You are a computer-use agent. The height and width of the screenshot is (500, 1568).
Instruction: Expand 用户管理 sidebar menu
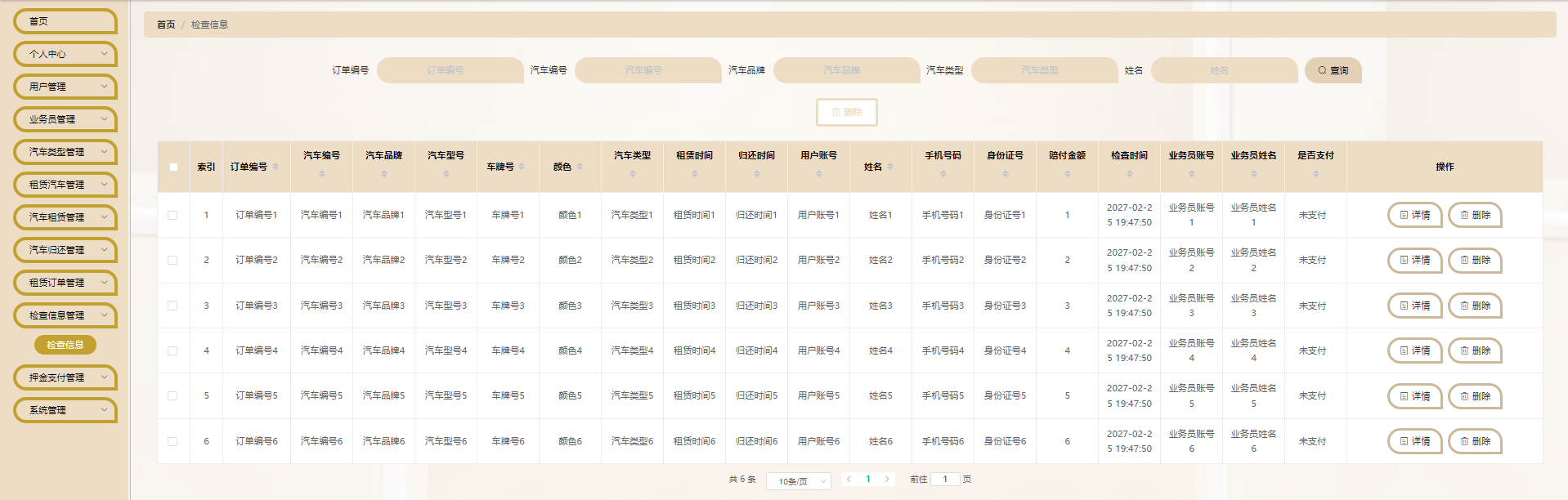65,87
